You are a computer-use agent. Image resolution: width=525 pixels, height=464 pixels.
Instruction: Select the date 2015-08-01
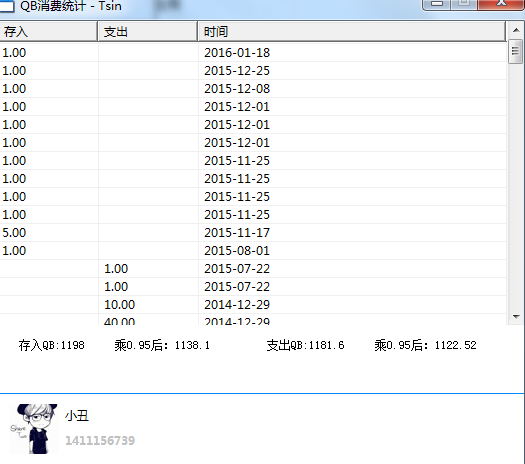237,251
